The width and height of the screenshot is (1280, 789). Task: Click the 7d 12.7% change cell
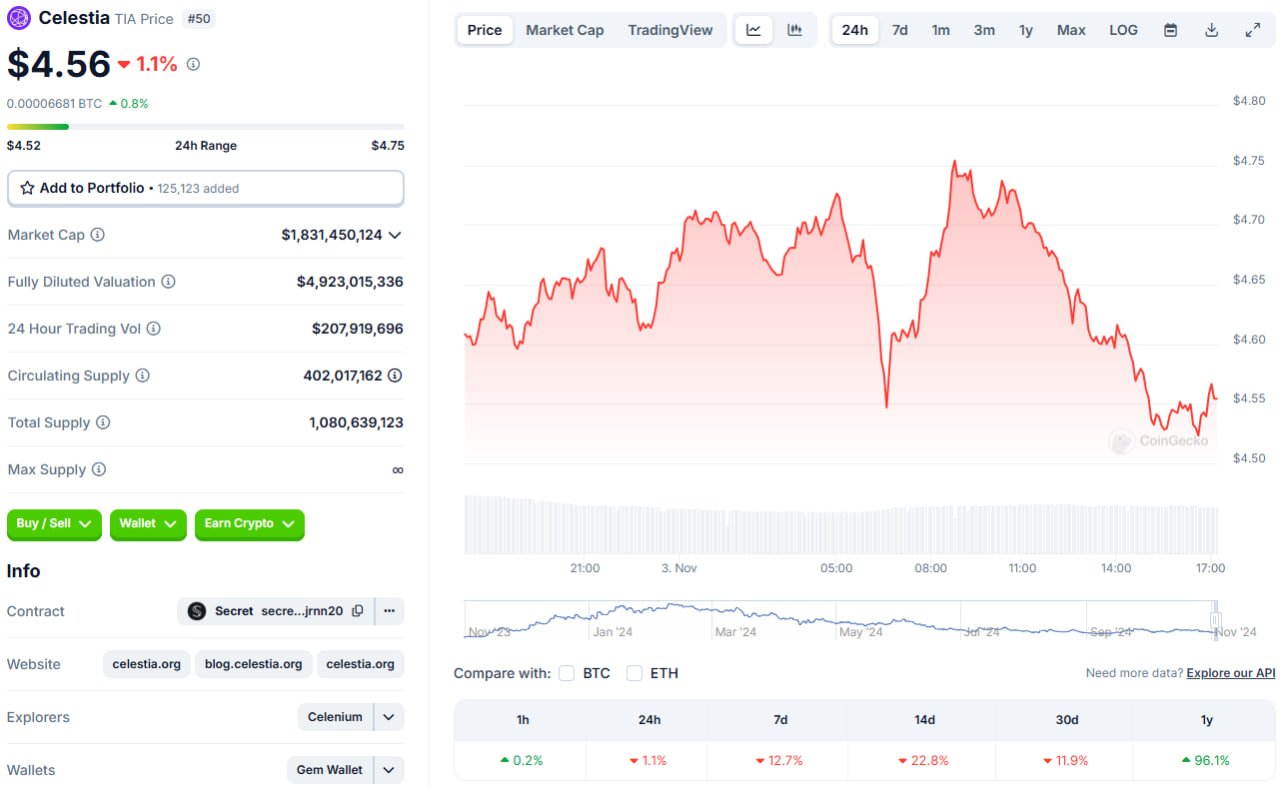click(780, 760)
